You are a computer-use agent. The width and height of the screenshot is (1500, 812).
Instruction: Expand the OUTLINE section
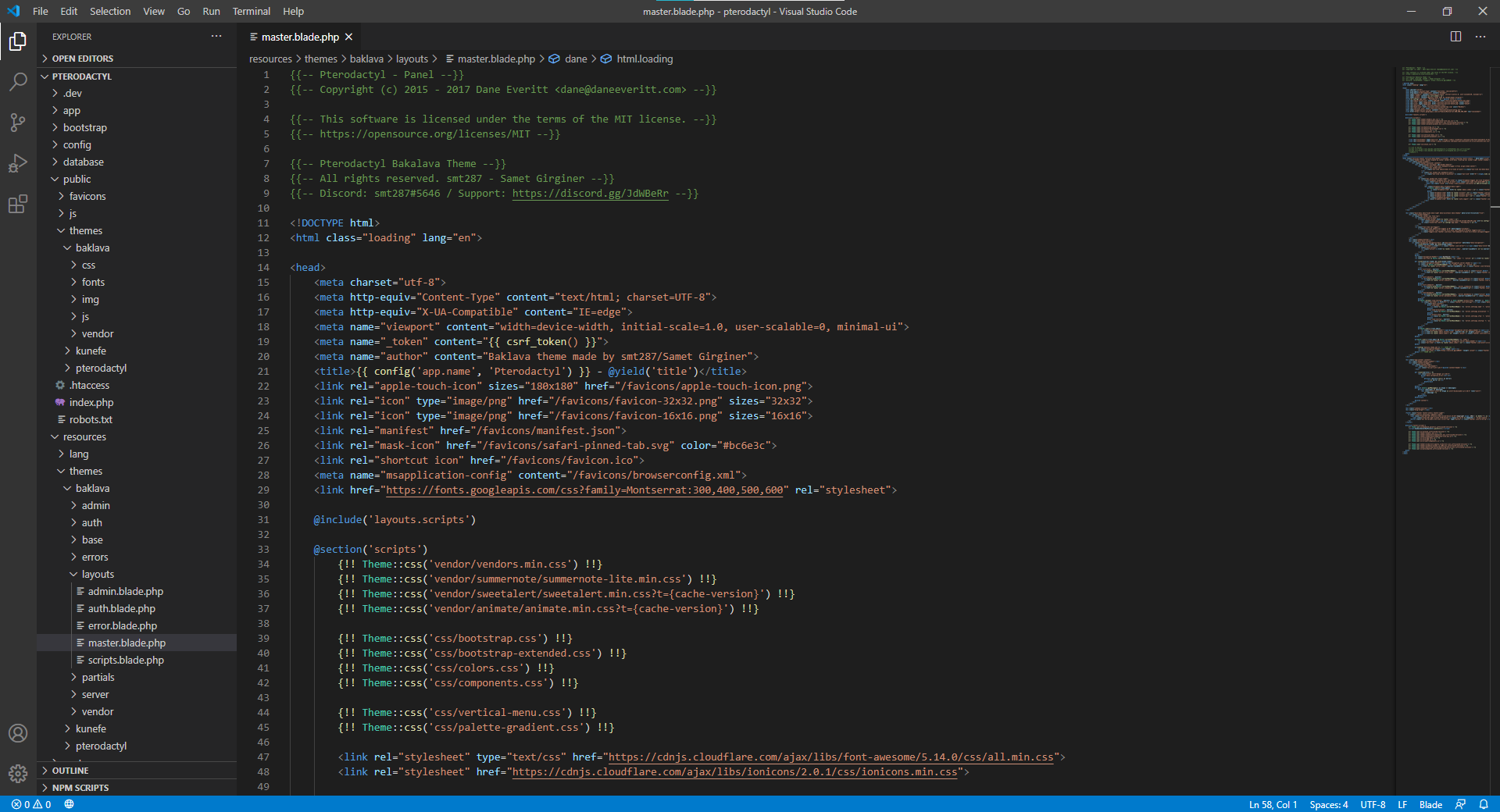[70, 771]
